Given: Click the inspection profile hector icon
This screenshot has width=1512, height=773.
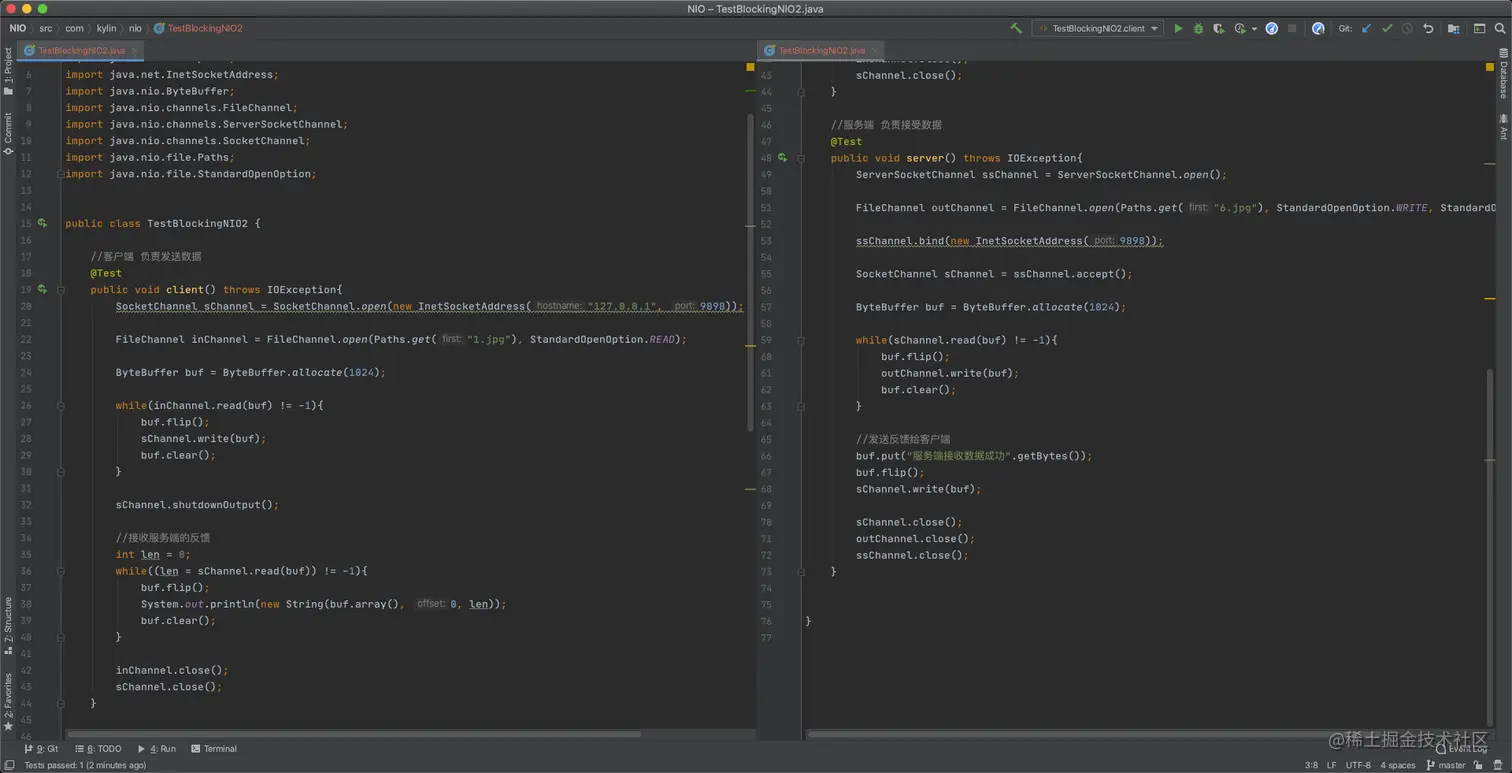Looking at the screenshot, I should click(x=1498, y=766).
